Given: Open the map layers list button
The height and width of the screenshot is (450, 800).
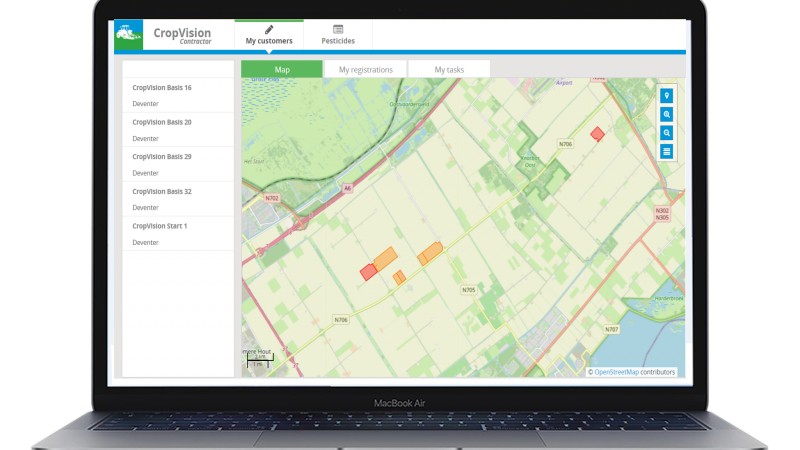Looking at the screenshot, I should click(x=666, y=152).
